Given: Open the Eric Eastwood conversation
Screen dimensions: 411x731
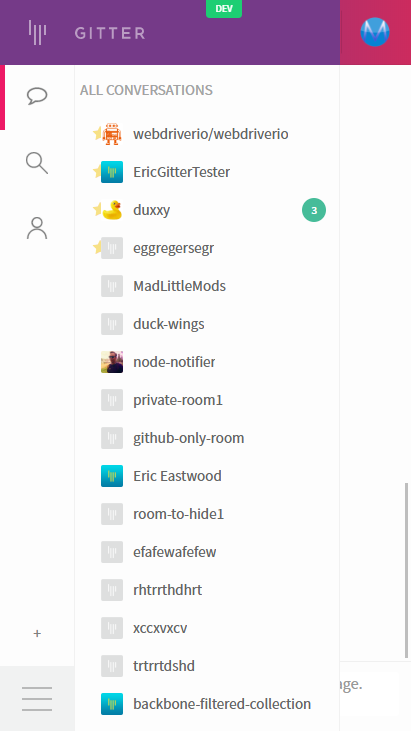Looking at the screenshot, I should [x=207, y=476].
